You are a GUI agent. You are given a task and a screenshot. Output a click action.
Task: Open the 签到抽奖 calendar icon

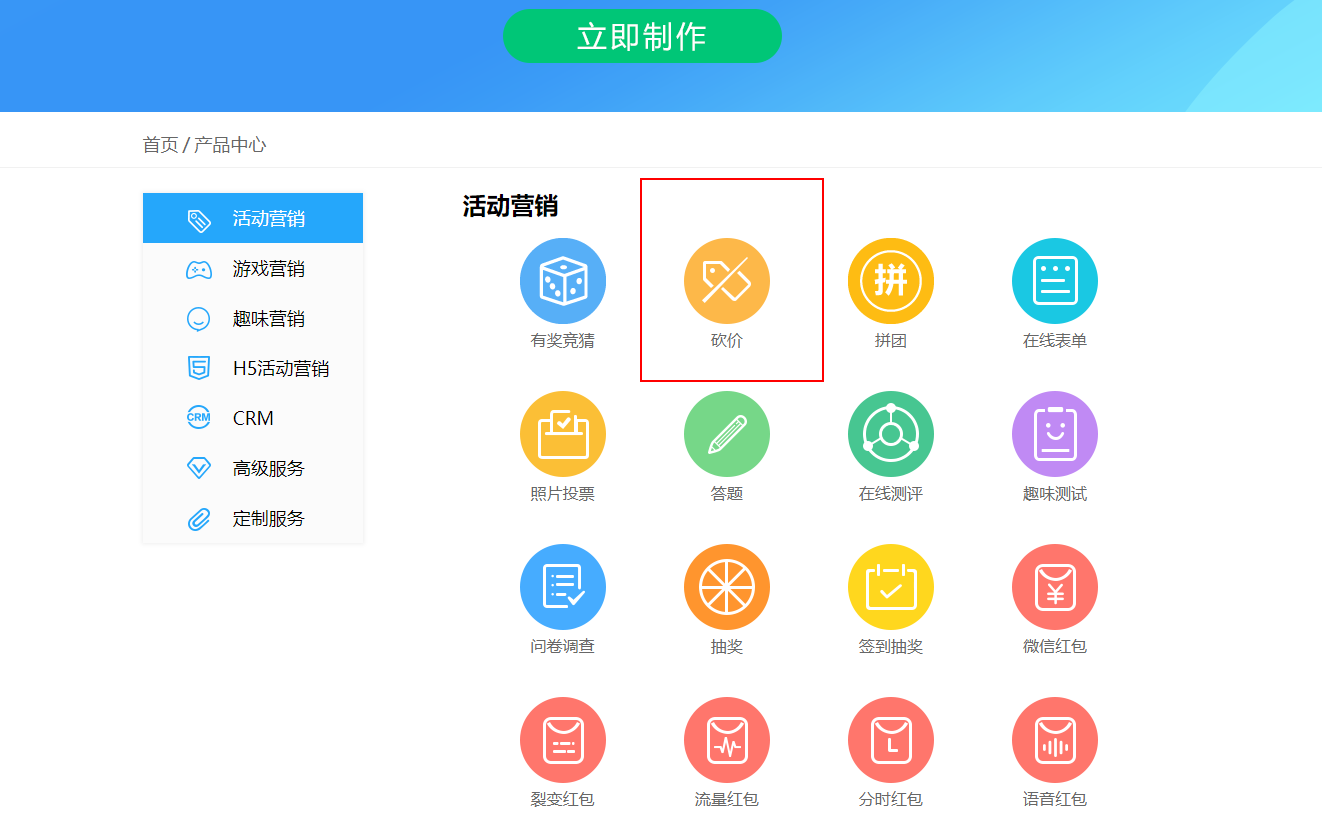click(891, 587)
